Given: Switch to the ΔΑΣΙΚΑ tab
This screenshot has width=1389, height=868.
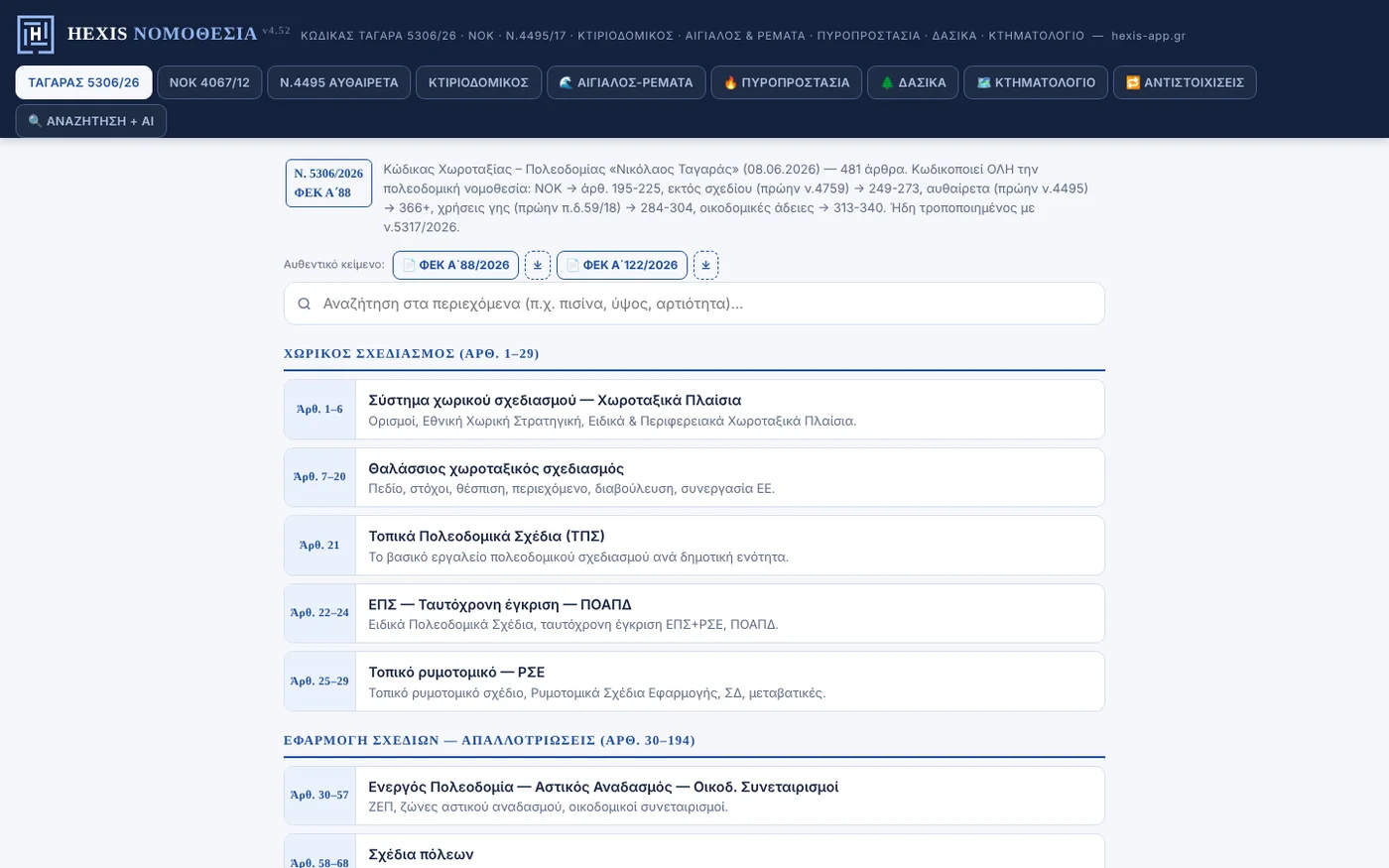Looking at the screenshot, I should pos(913,82).
